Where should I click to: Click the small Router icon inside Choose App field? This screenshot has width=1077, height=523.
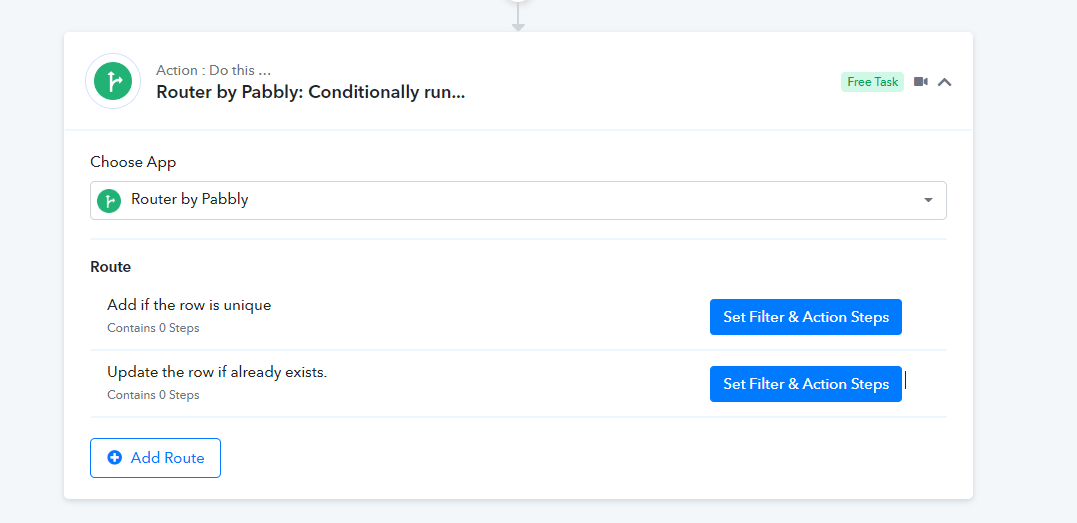point(109,201)
